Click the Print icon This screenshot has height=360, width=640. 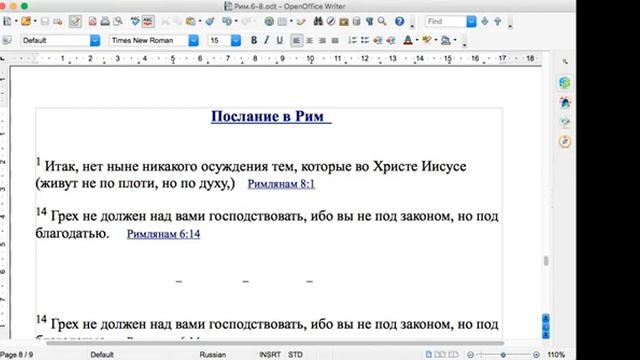(105, 21)
